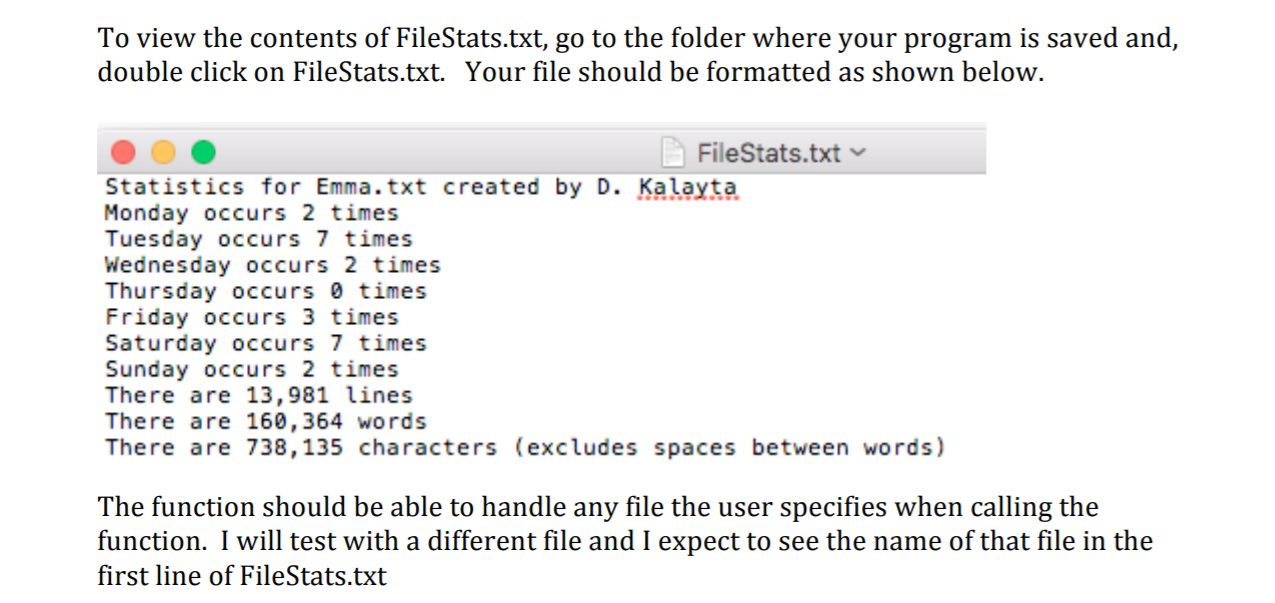Click the line reading Monday occurs 2 times

coord(250,212)
